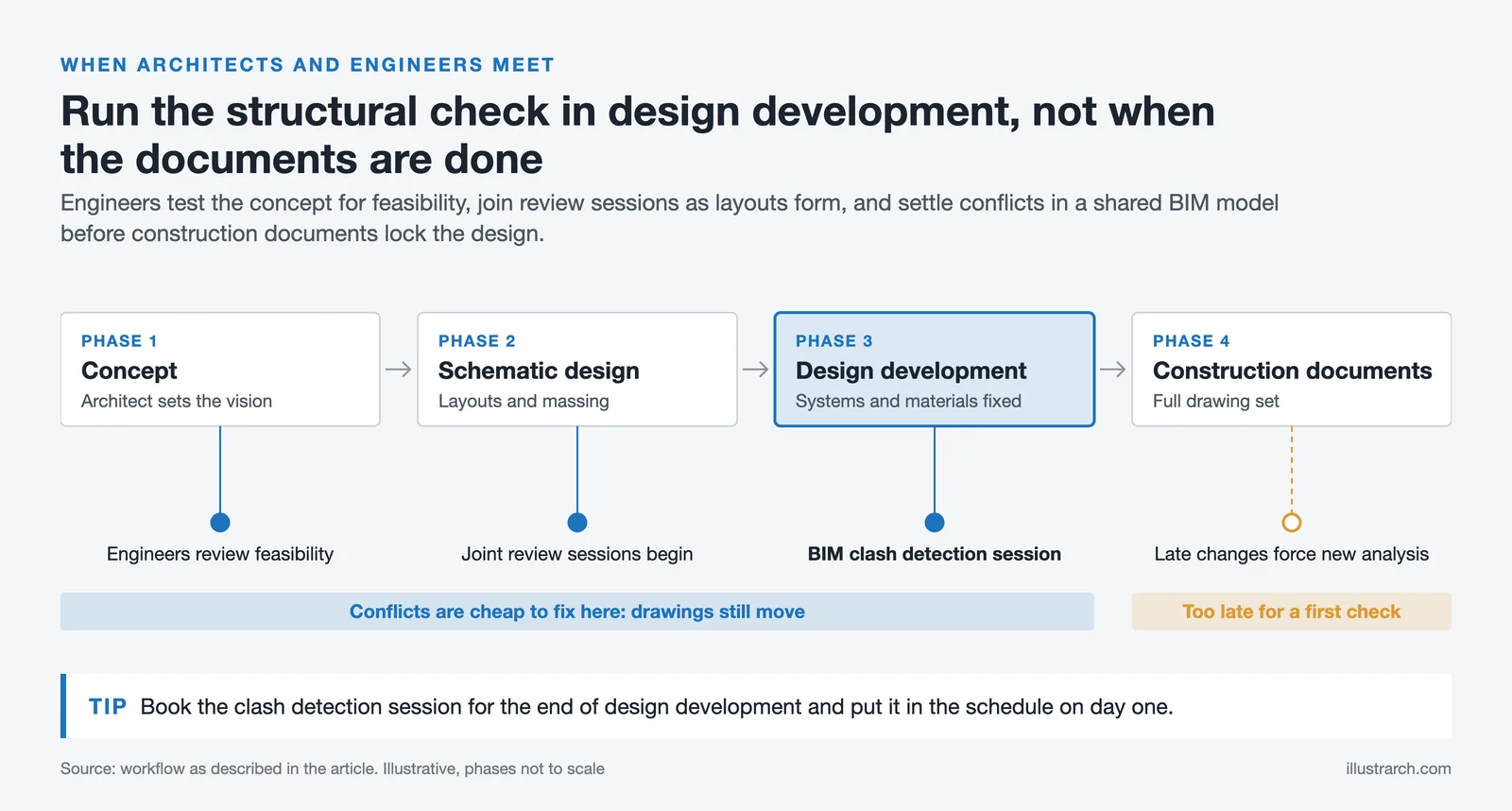Viewport: 1512px width, 811px height.
Task: Click 'Architect sets the vision' text
Action: click(x=177, y=401)
